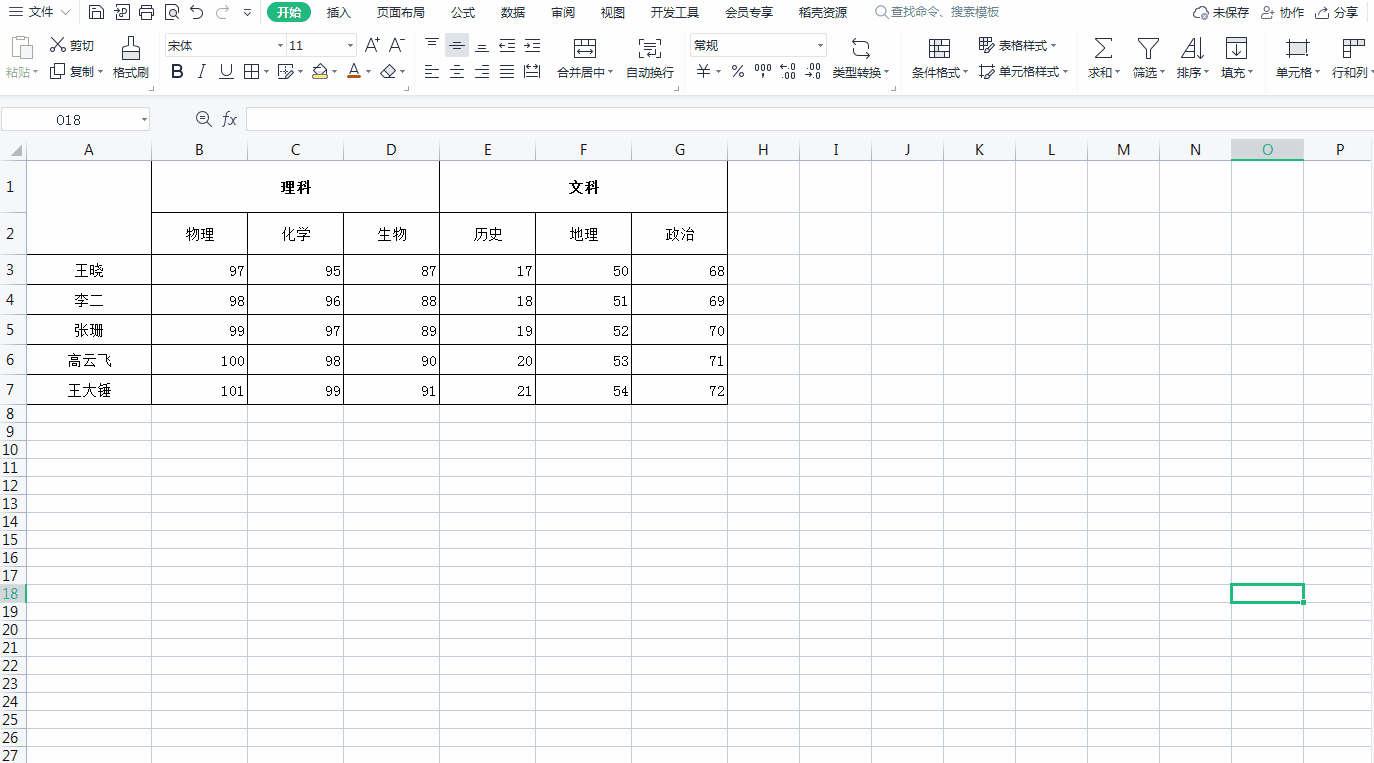Click the Paste (粘贴) clipboard icon
This screenshot has width=1374, height=763.
pyautogui.click(x=20, y=47)
